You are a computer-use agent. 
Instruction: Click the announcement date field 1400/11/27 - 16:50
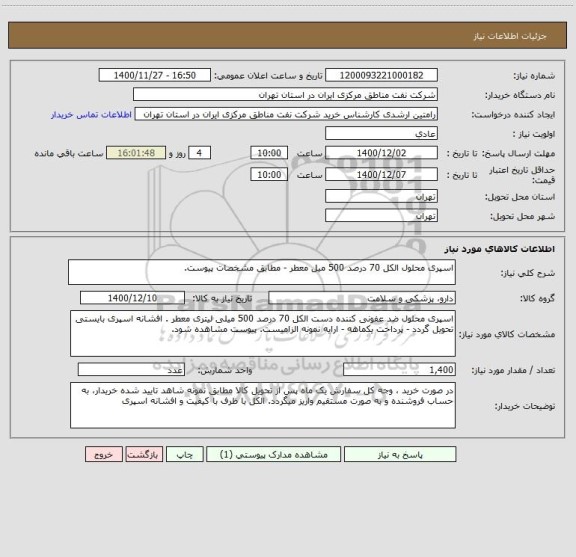pos(155,75)
